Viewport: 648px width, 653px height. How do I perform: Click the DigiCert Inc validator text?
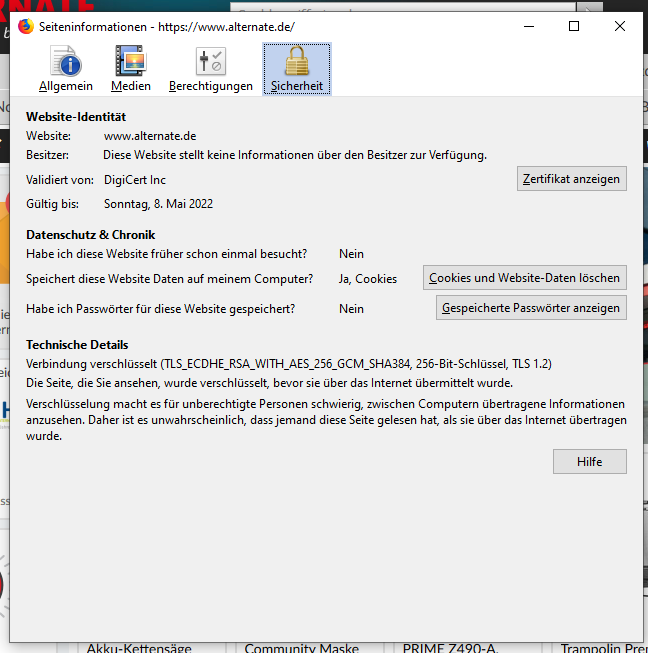(135, 180)
